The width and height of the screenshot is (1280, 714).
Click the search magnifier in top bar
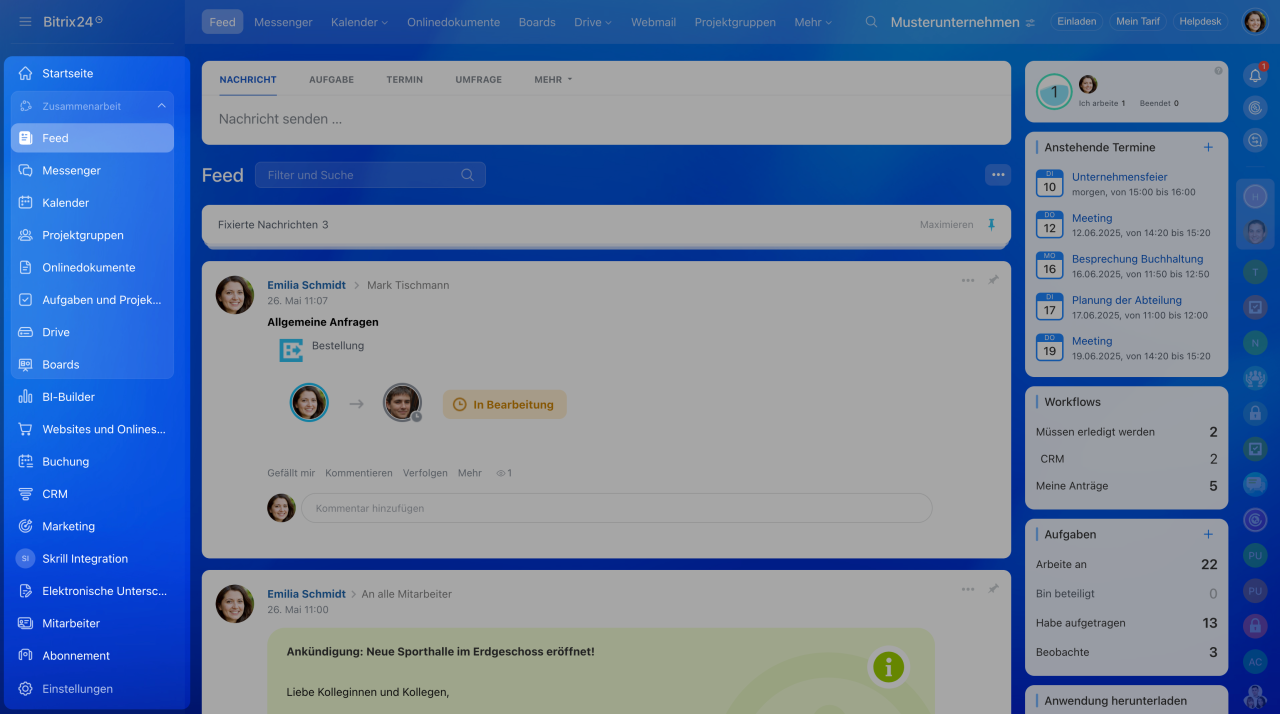(x=871, y=22)
